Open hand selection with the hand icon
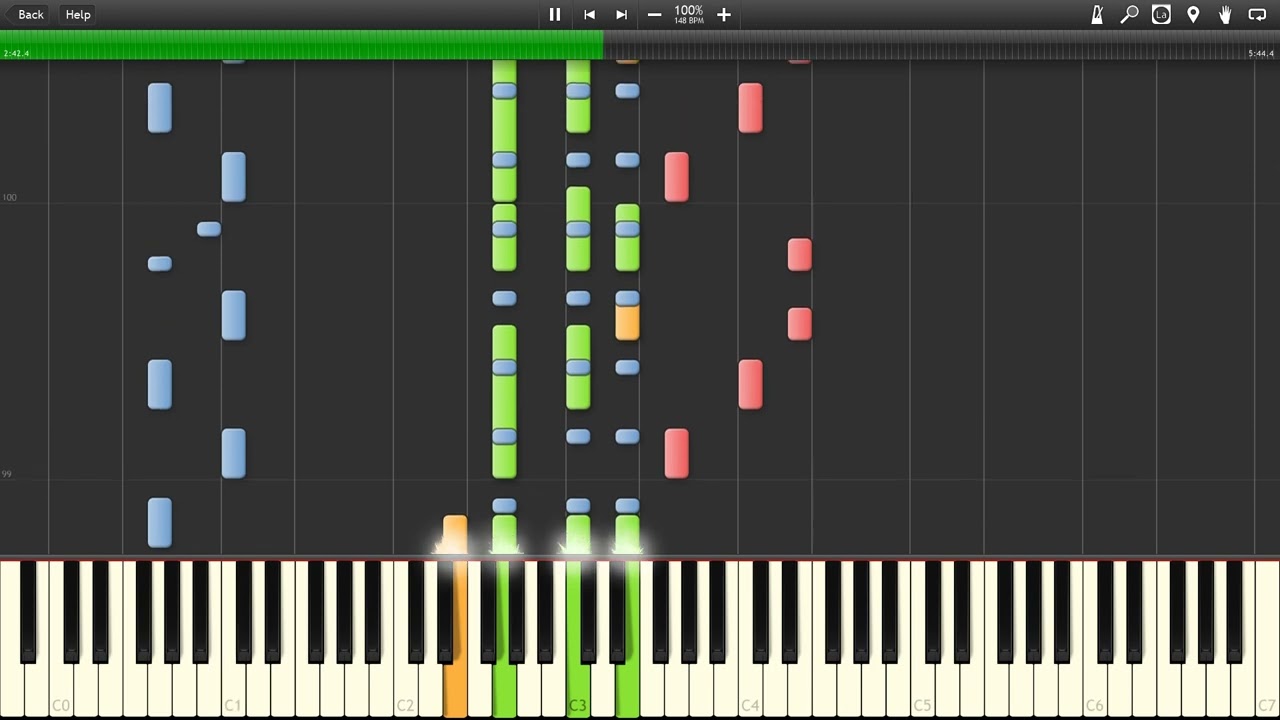 1225,14
